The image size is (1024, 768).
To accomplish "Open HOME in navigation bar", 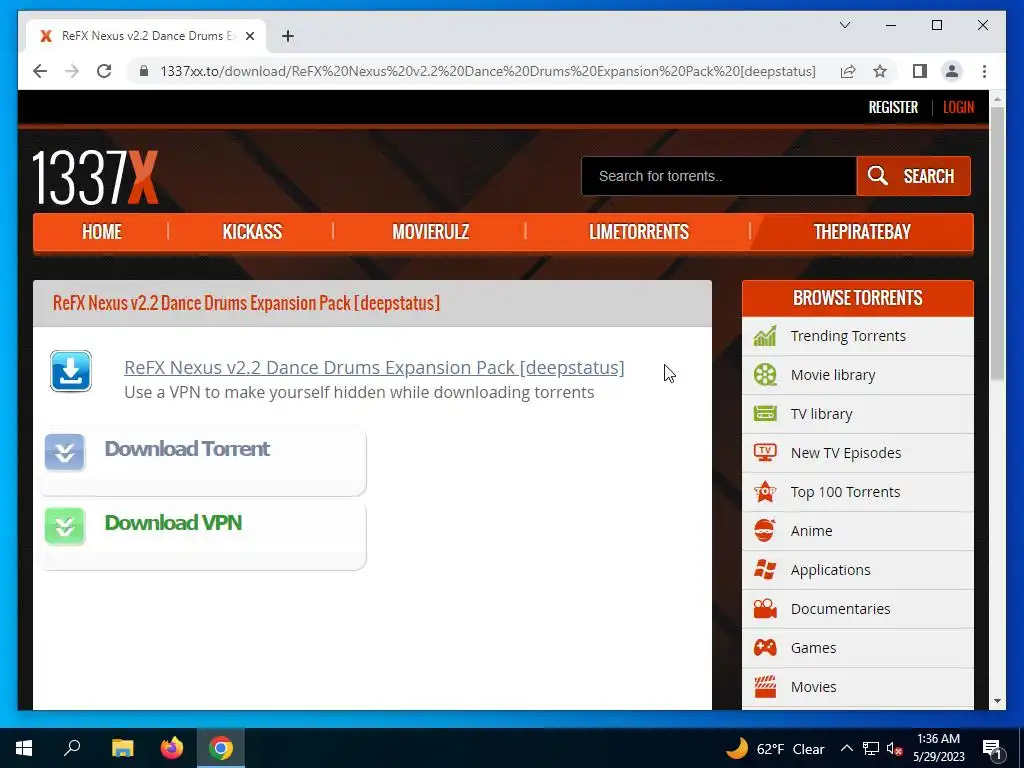I will (101, 232).
